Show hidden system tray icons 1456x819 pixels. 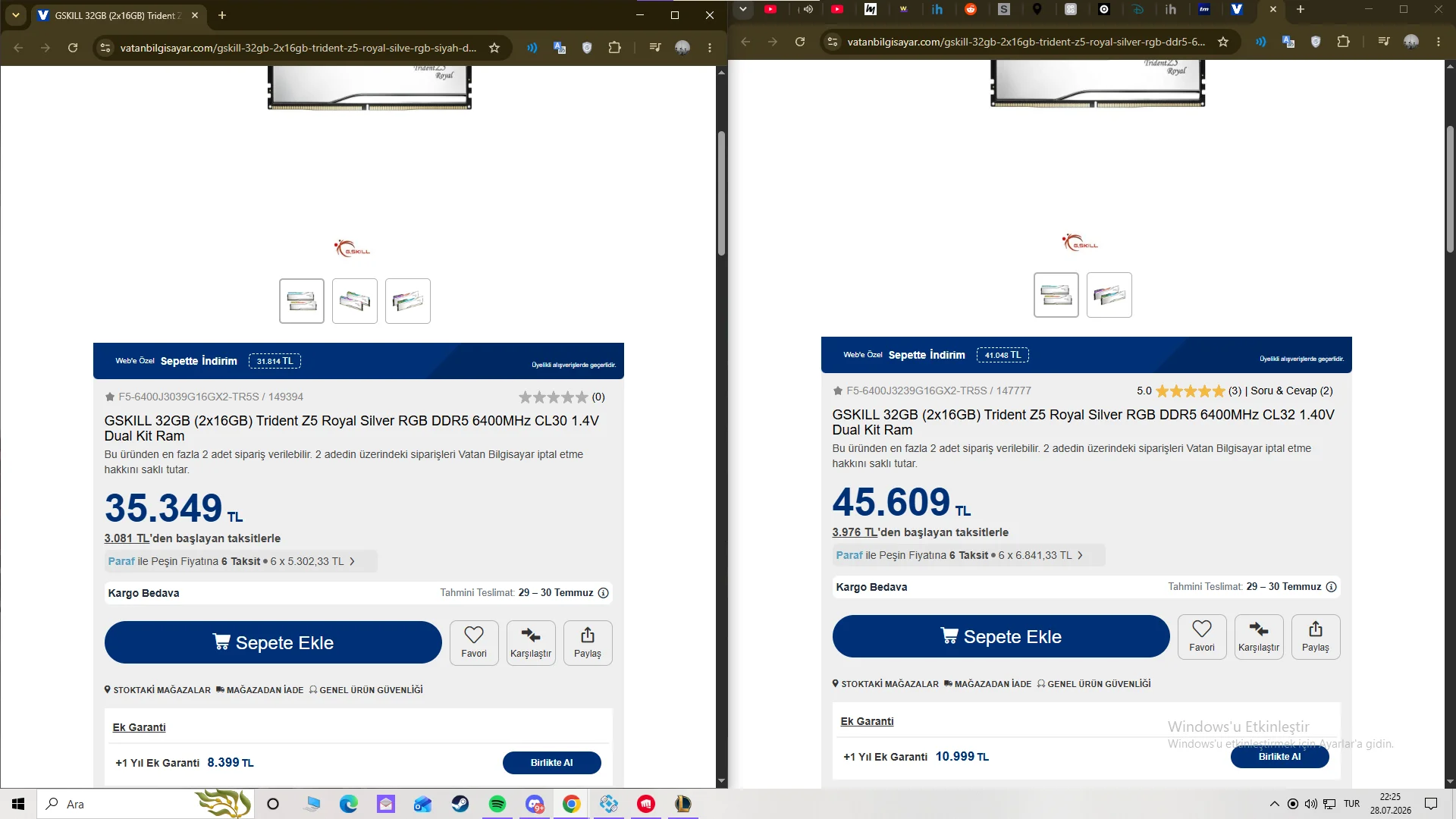click(x=1275, y=804)
